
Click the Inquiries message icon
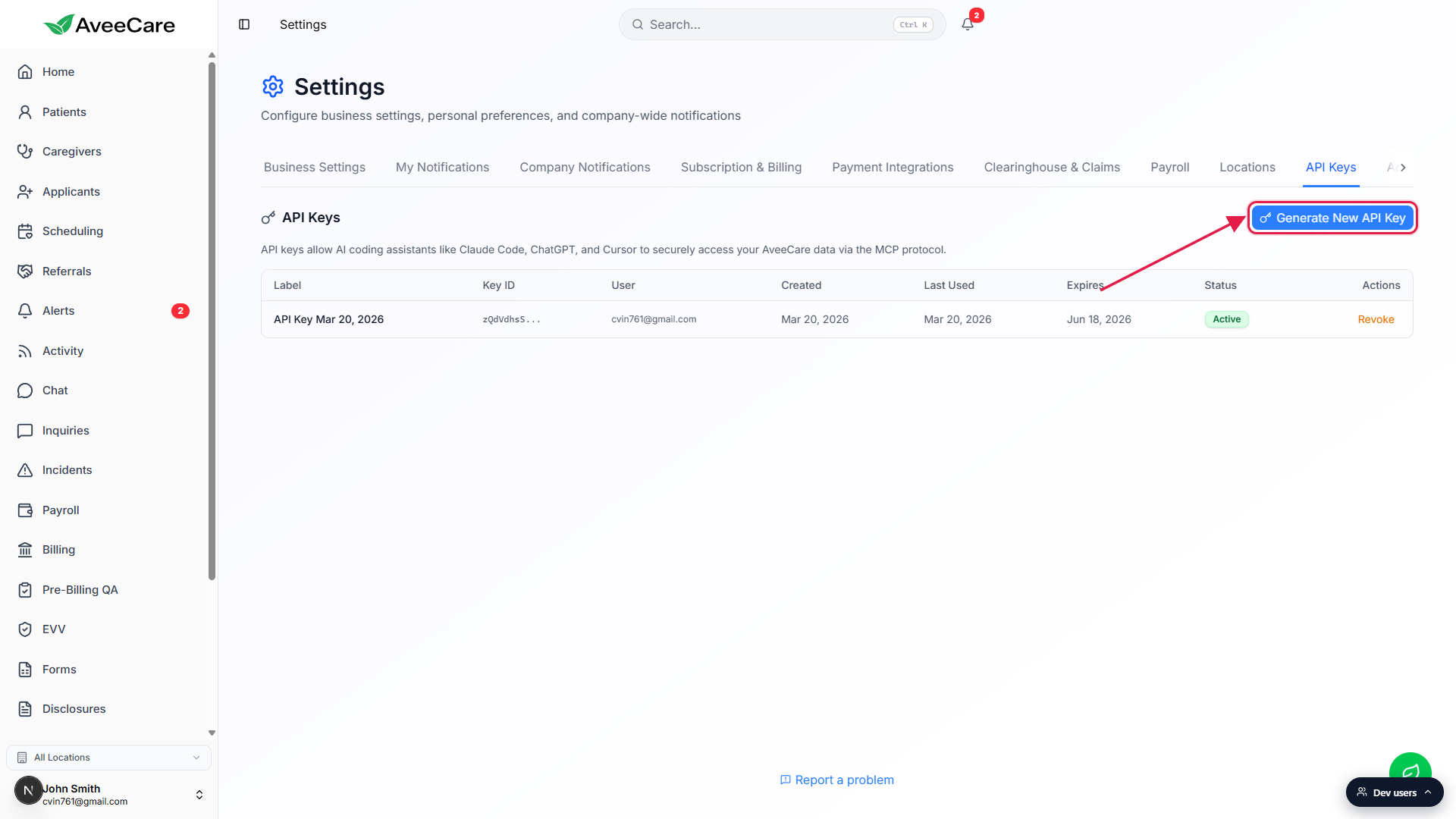click(25, 431)
